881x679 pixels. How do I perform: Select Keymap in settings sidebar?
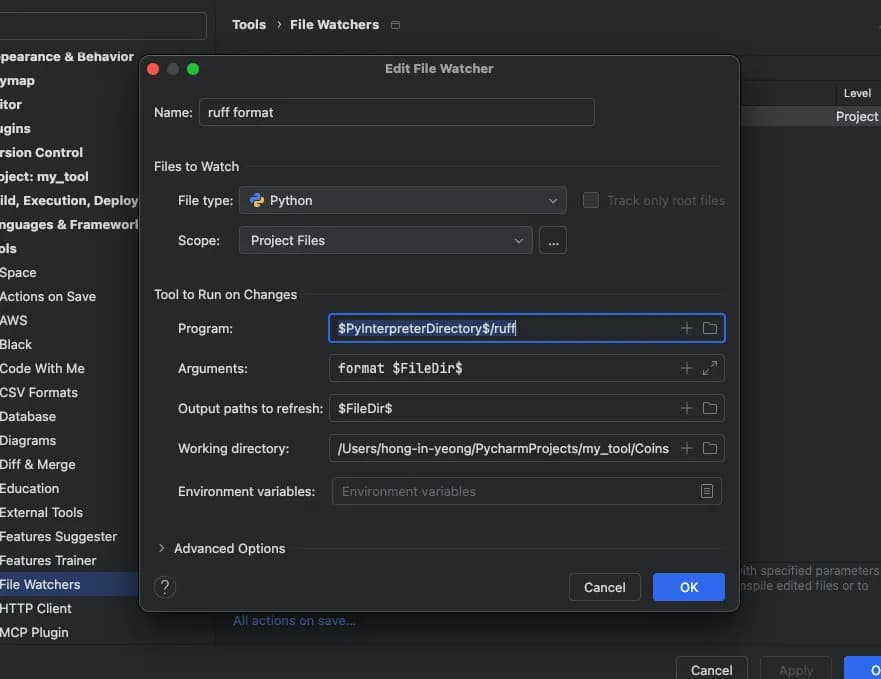[17, 81]
